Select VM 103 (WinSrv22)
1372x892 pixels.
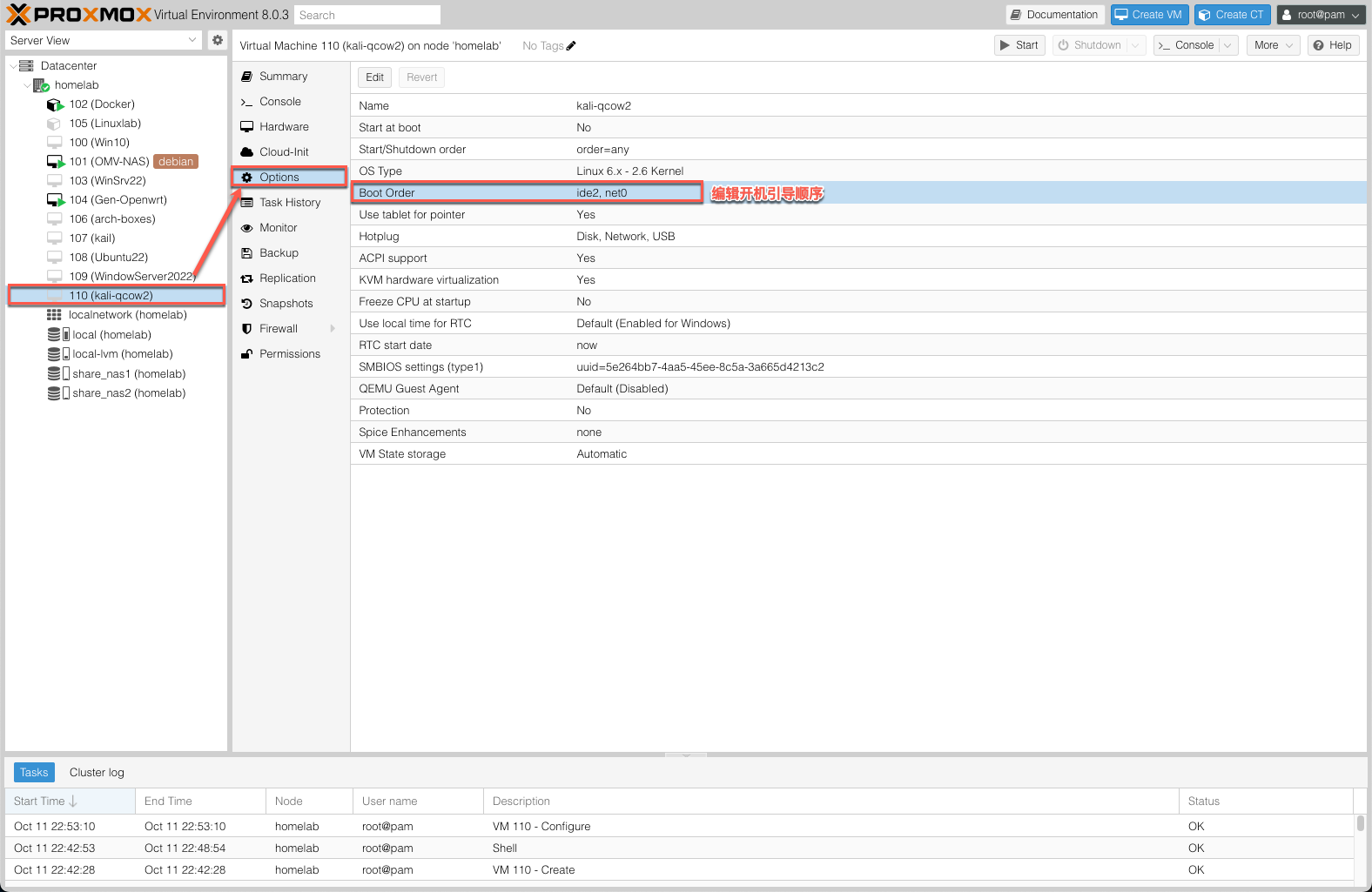(116, 181)
